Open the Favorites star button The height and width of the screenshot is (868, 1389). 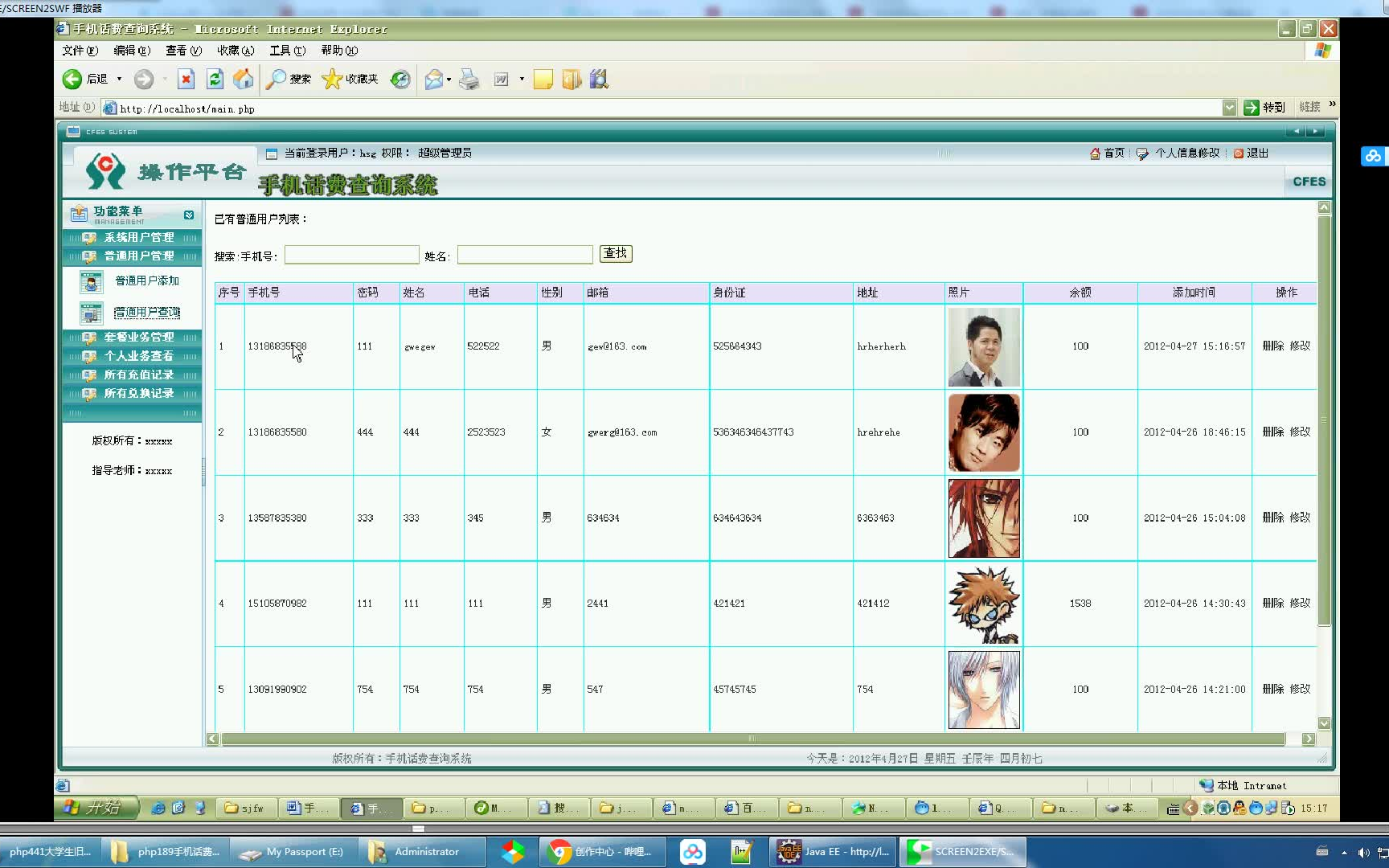click(350, 79)
